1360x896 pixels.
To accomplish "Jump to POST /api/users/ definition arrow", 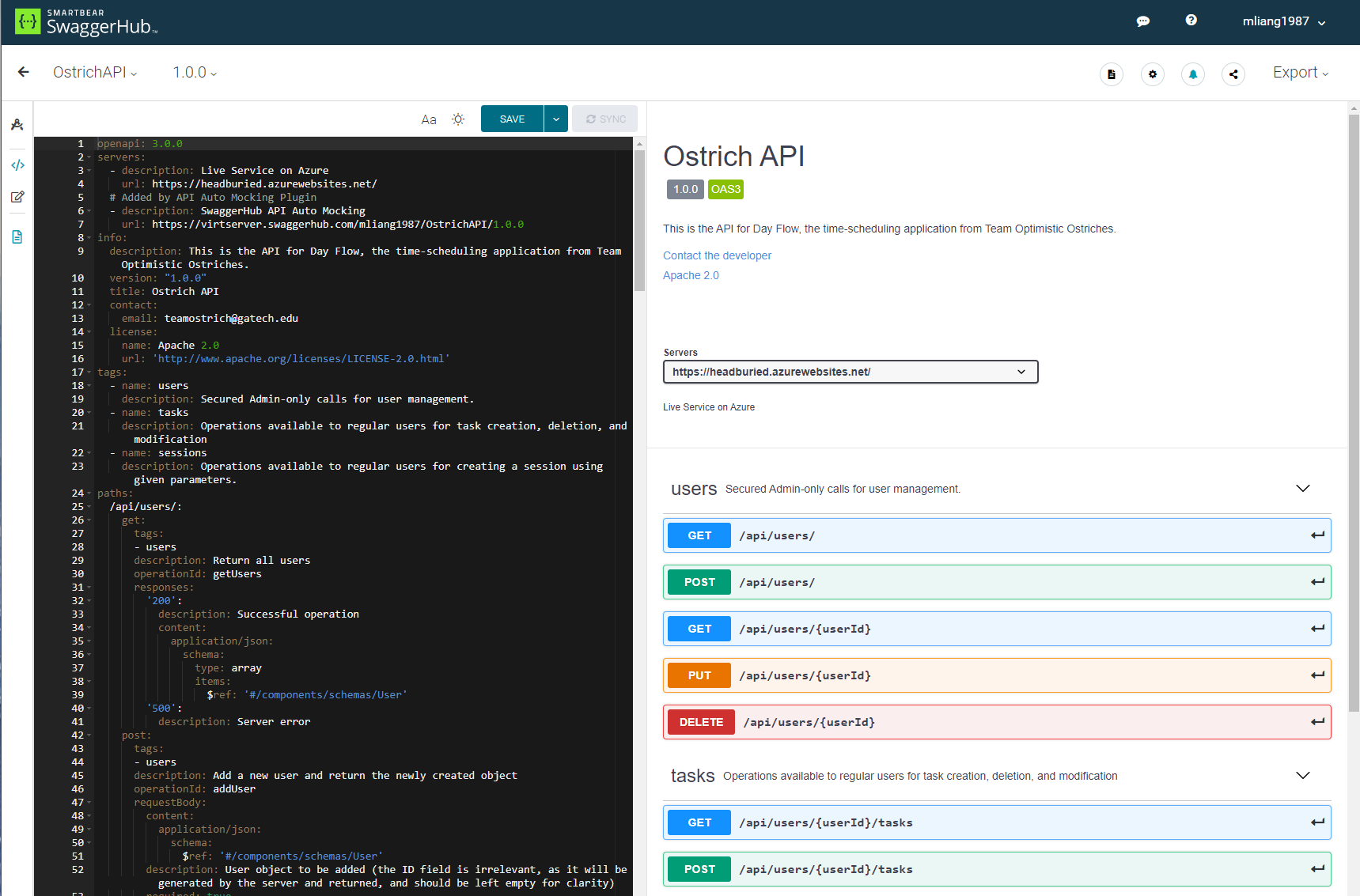I will (1317, 582).
